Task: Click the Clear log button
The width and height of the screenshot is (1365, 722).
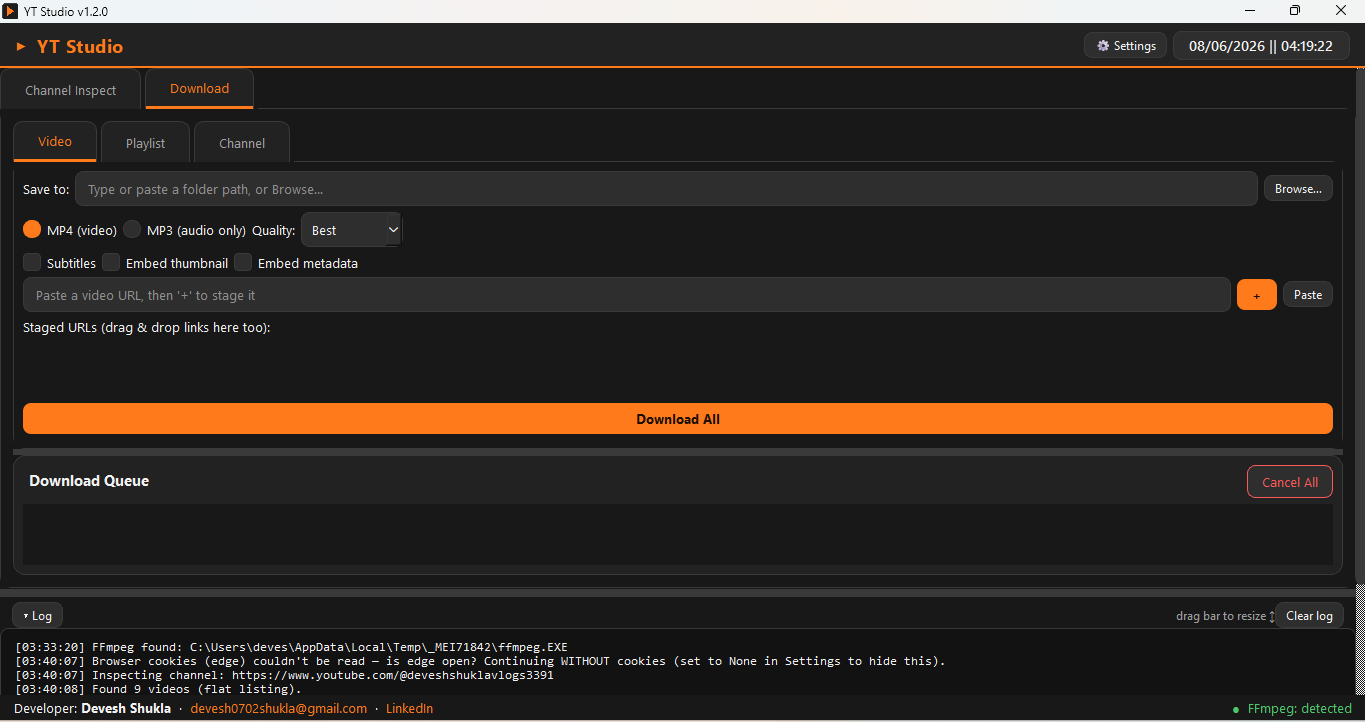Action: [x=1309, y=616]
